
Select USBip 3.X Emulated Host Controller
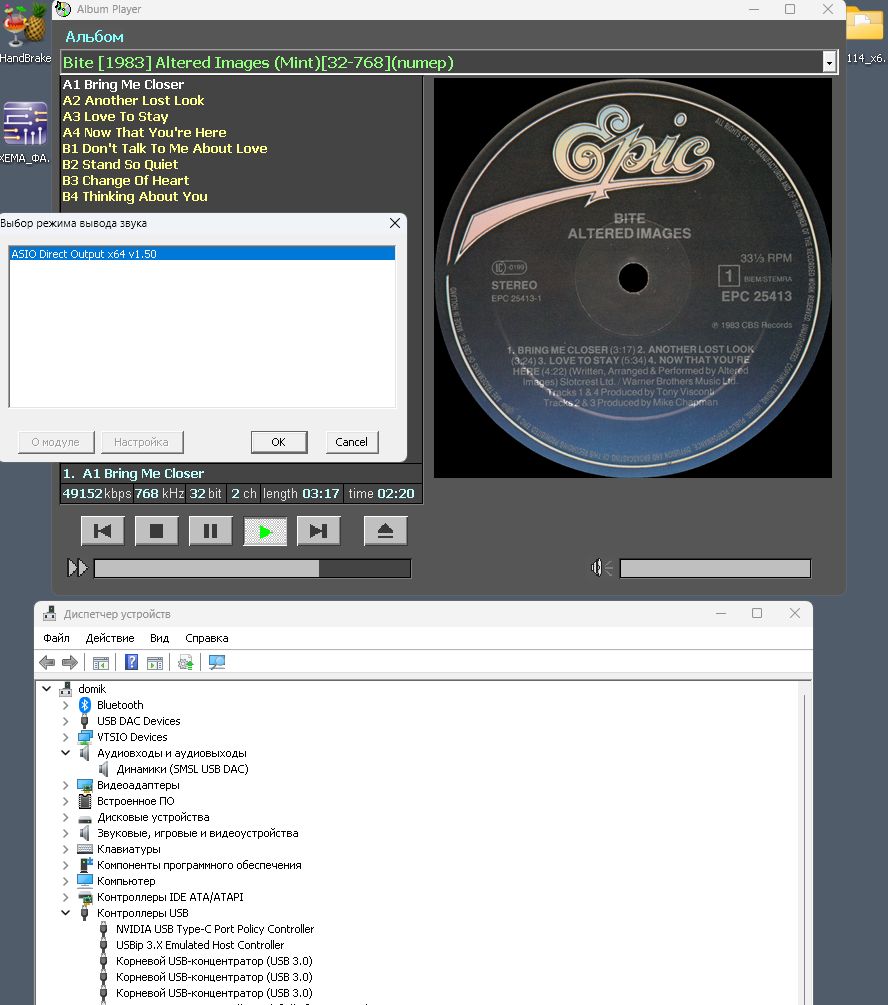(199, 945)
